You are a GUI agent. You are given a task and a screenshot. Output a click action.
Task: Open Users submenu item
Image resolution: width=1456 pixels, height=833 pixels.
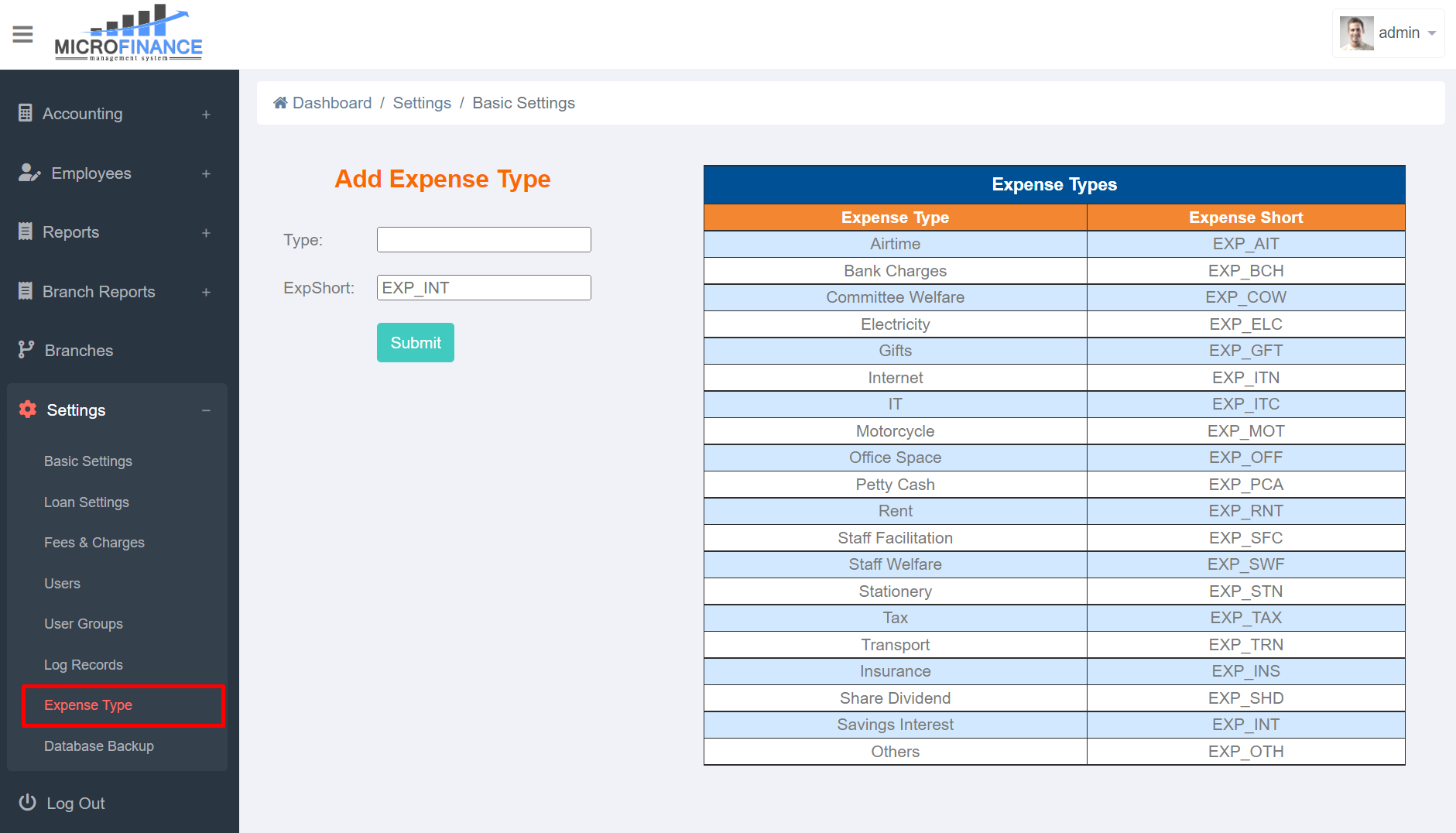point(62,584)
